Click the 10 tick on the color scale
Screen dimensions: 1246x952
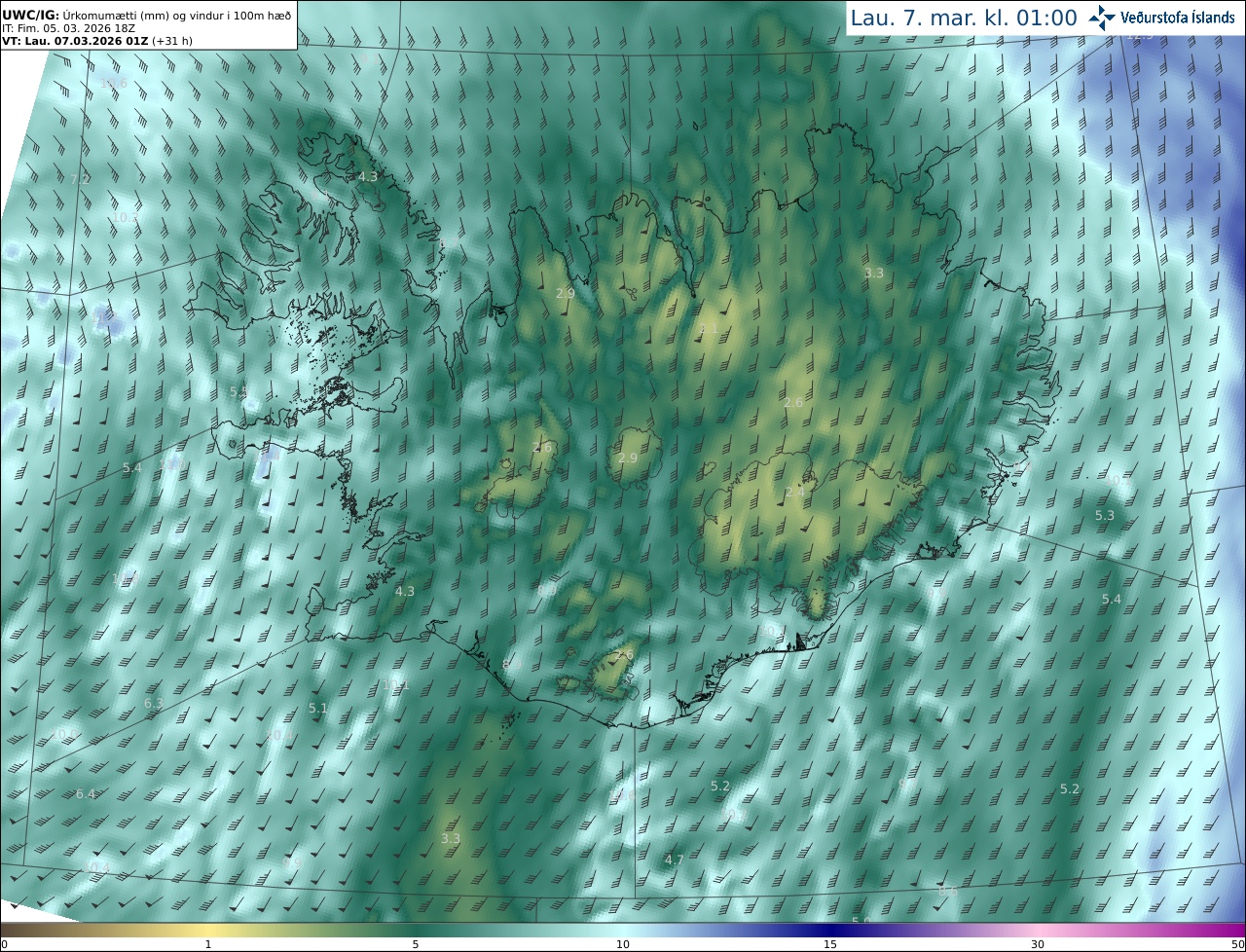623,944
